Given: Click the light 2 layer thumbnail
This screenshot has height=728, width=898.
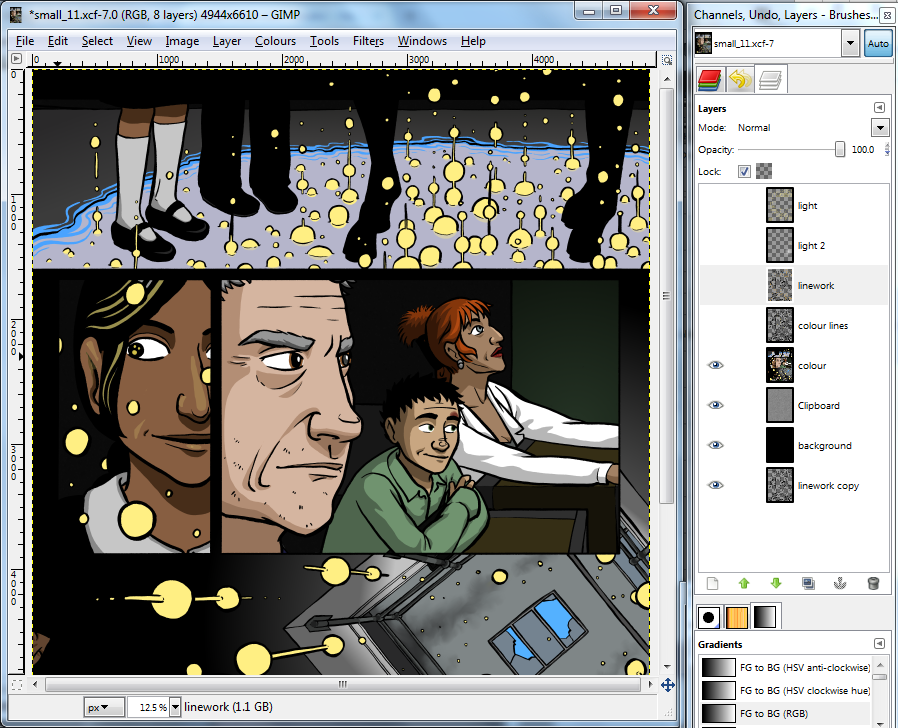Looking at the screenshot, I should 780,245.
